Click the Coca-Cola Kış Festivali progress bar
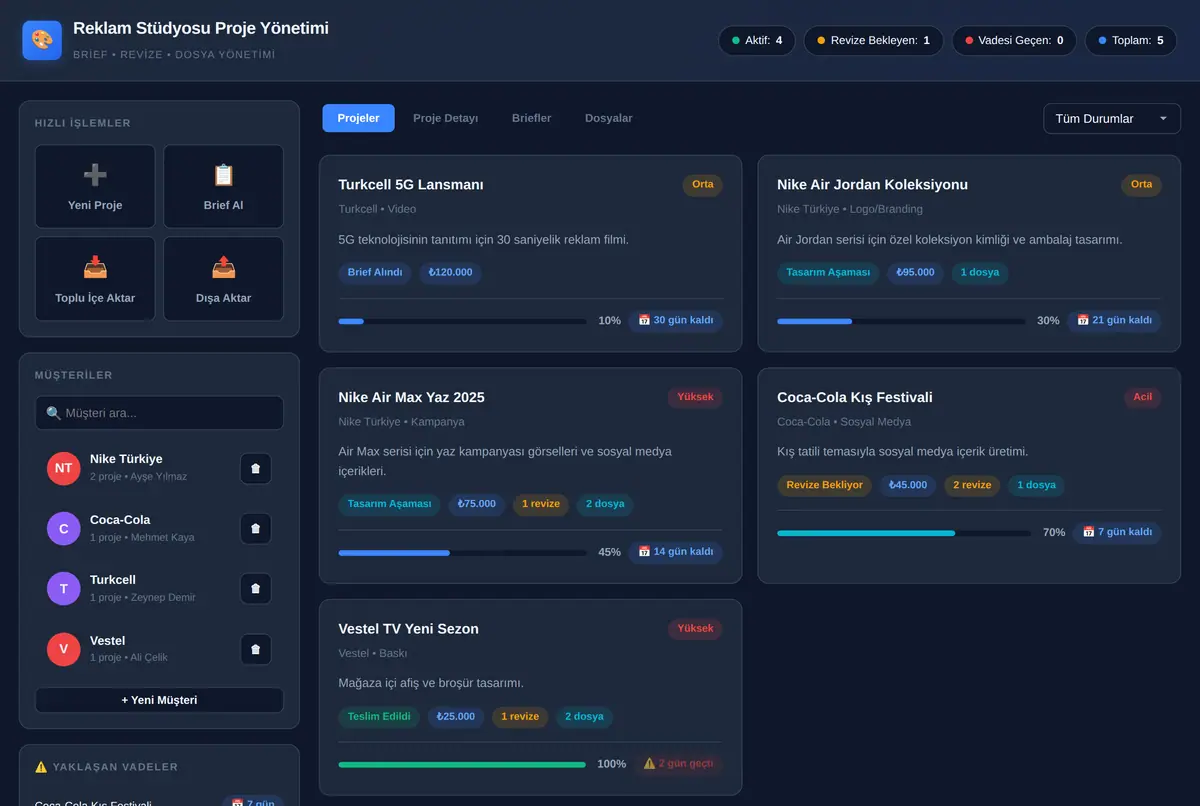Viewport: 1200px width, 806px height. (904, 533)
